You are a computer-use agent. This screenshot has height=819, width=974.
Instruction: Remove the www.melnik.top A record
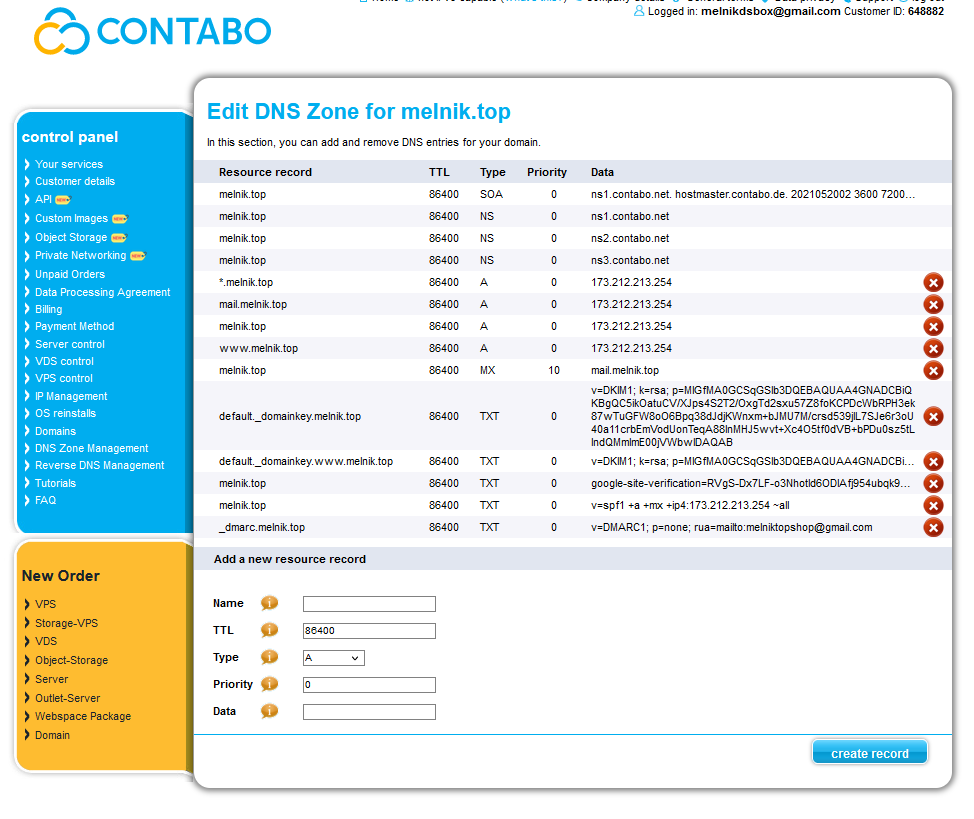tap(933, 348)
